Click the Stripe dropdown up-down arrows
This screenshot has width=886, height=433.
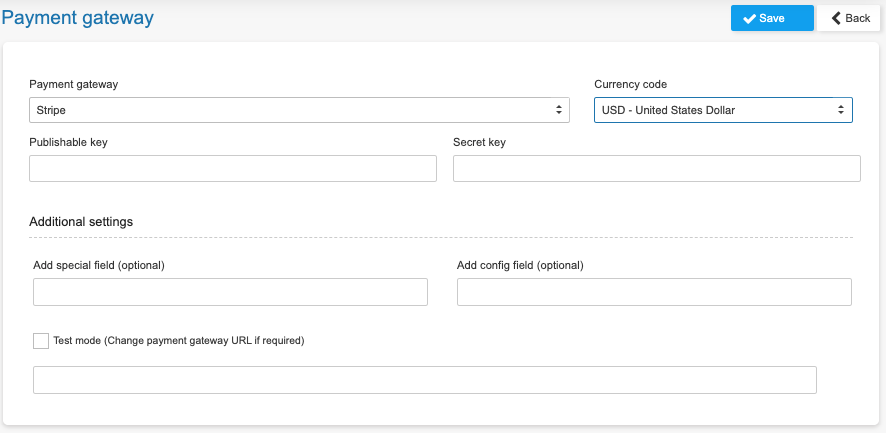click(558, 110)
